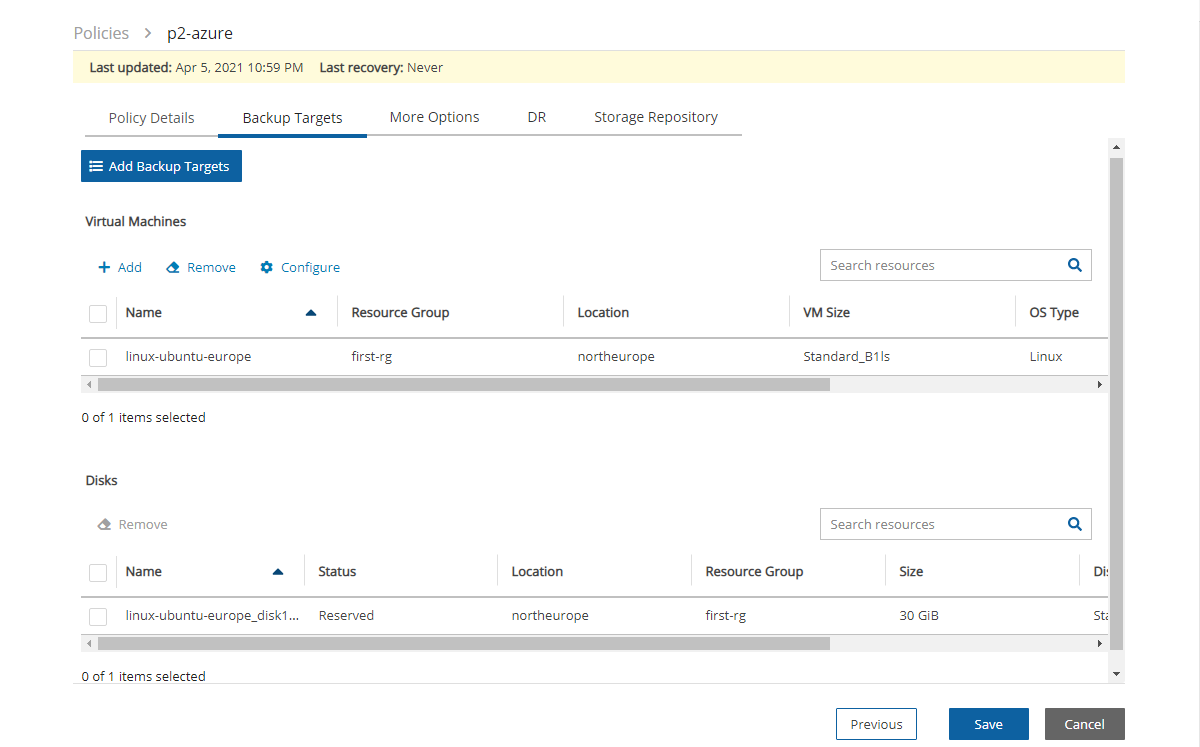The height and width of the screenshot is (747, 1200).
Task: Open the Storage Repository tab
Action: click(655, 117)
